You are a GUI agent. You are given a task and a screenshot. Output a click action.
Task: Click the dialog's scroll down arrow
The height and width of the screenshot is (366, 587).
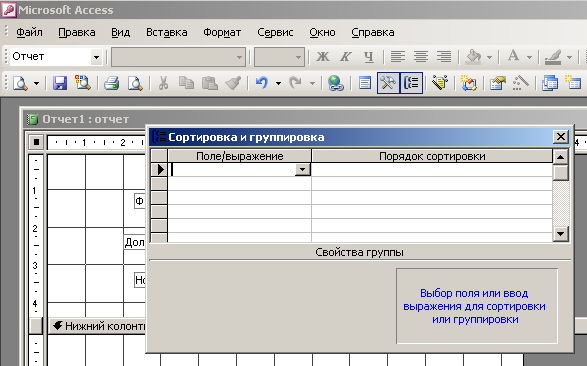click(x=560, y=234)
